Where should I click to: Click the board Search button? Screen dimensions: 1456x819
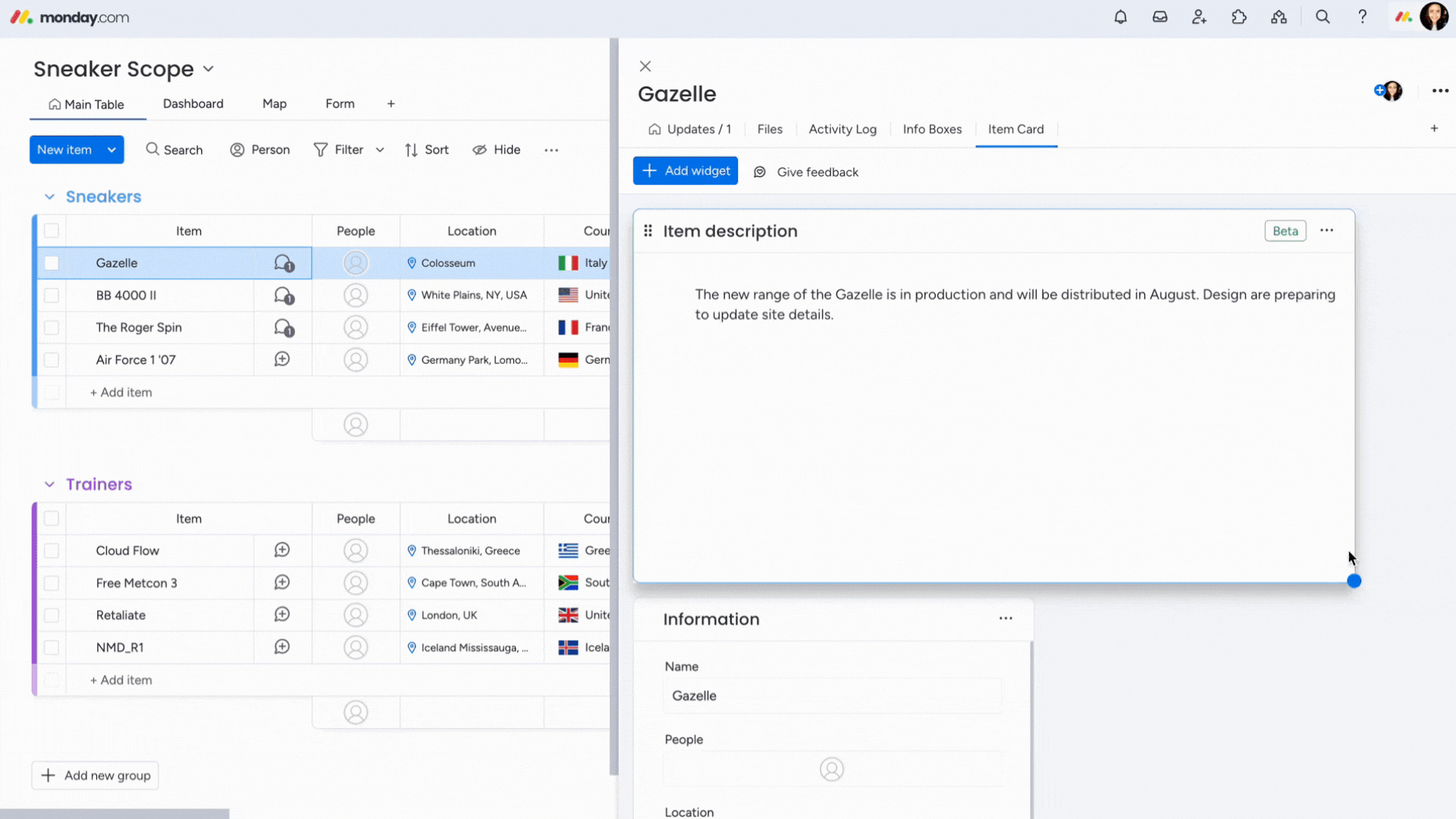pyautogui.click(x=174, y=150)
